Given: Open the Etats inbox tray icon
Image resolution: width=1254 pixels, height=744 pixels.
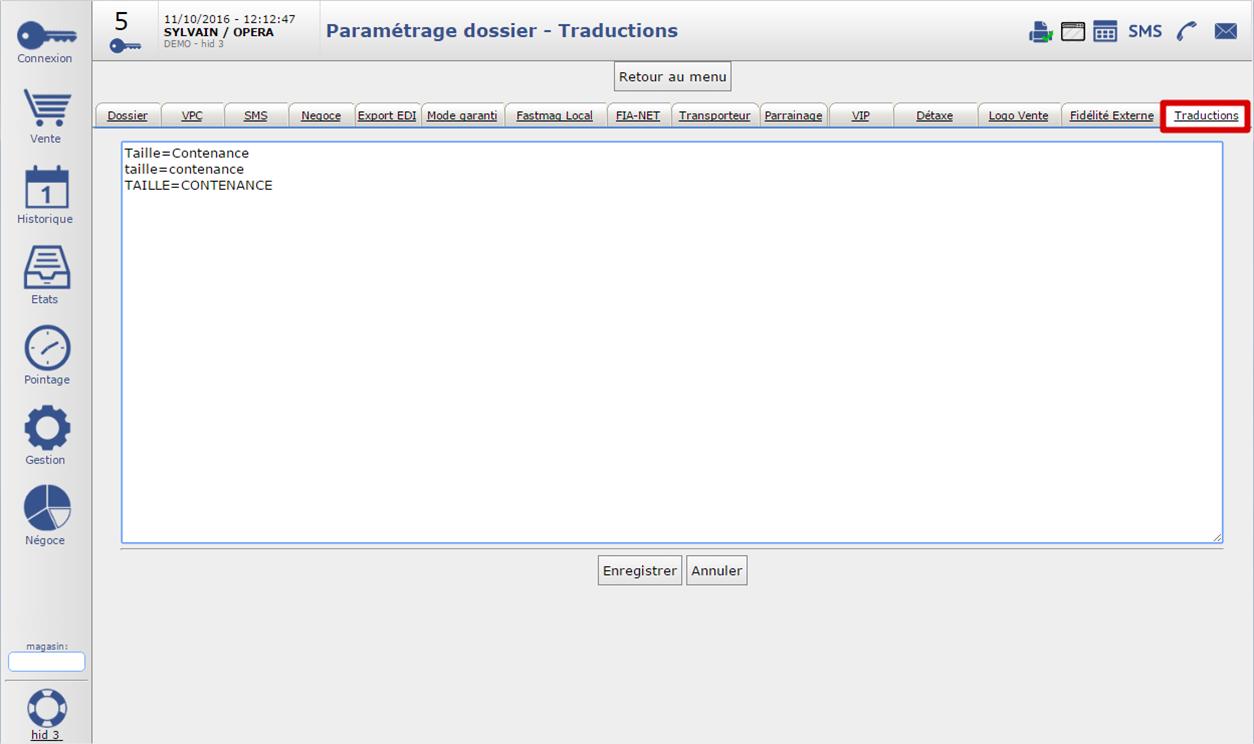Looking at the screenshot, I should [x=46, y=268].
